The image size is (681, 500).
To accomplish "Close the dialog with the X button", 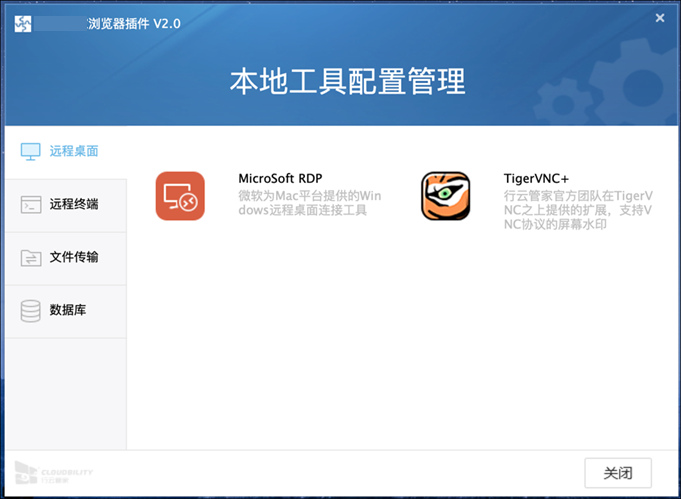I will (x=660, y=18).
